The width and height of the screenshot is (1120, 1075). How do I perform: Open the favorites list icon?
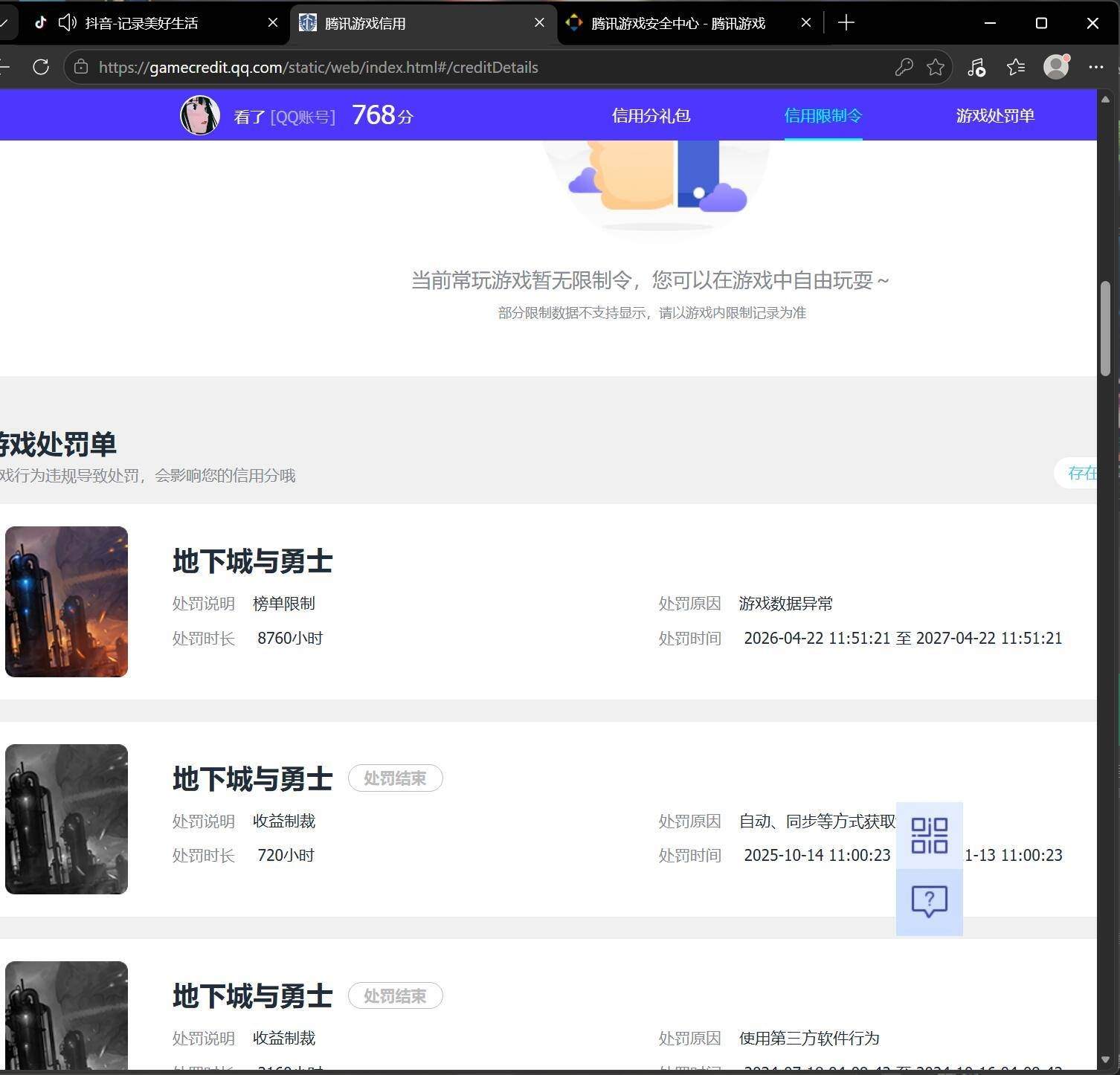click(x=1016, y=67)
